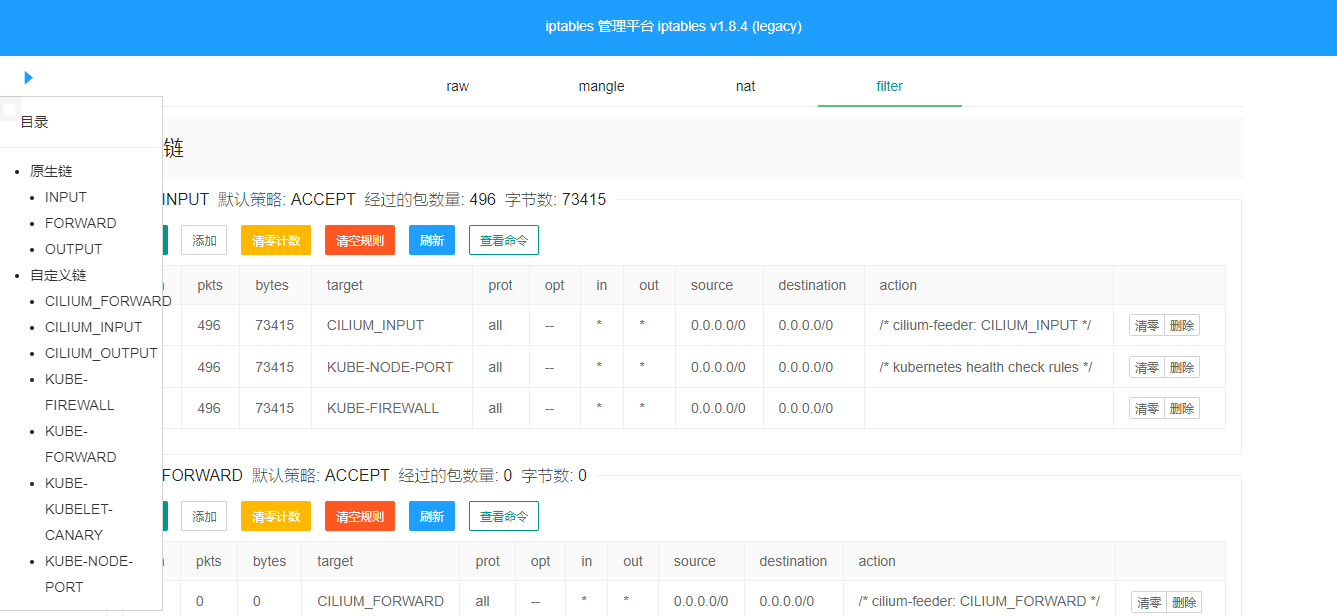Viewport: 1337px width, 616px height.
Task: Click the red 清空规则 button
Action: [359, 240]
